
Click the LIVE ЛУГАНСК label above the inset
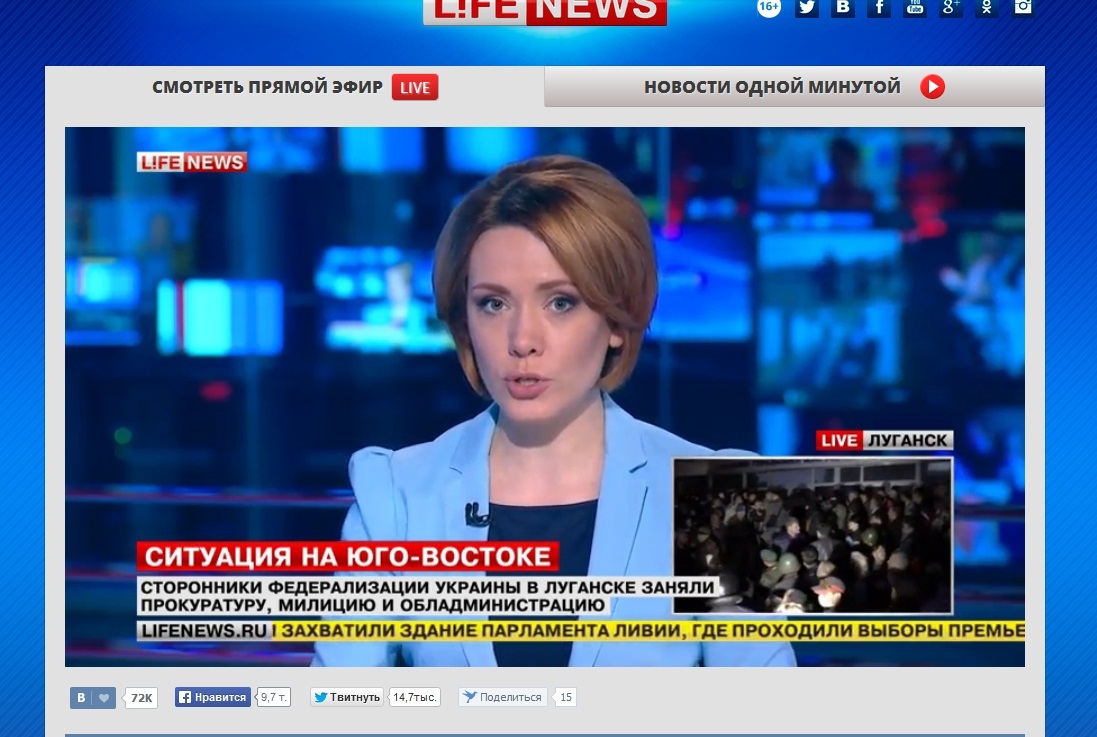tap(884, 440)
